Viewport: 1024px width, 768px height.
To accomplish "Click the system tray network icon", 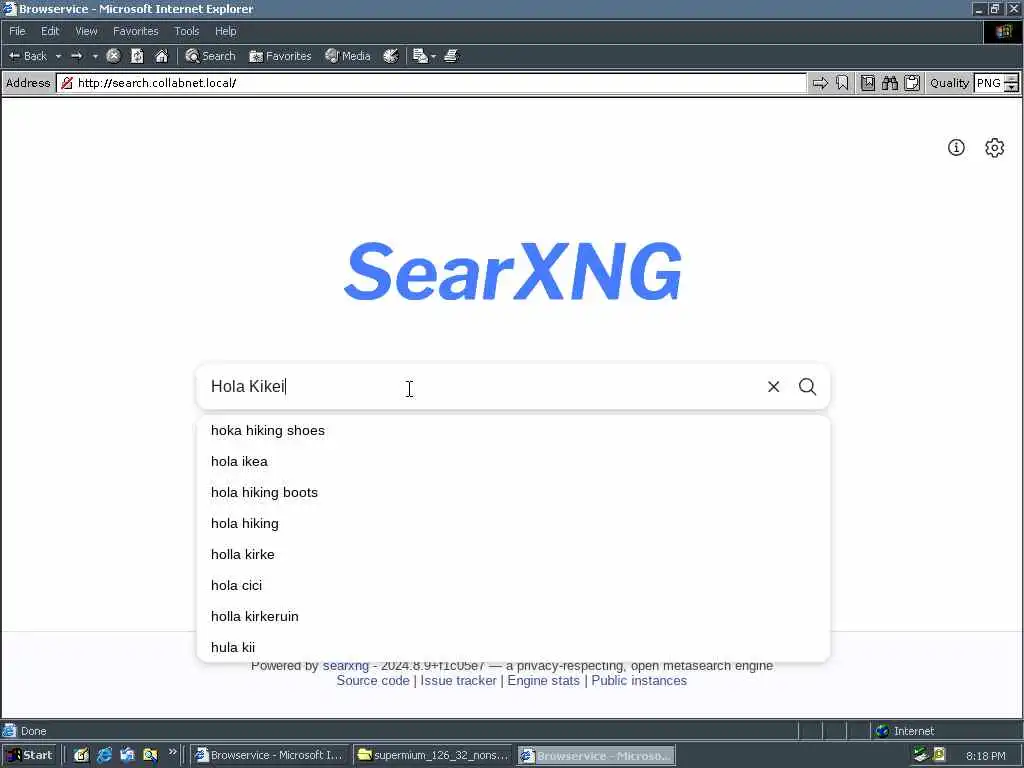I will point(921,755).
